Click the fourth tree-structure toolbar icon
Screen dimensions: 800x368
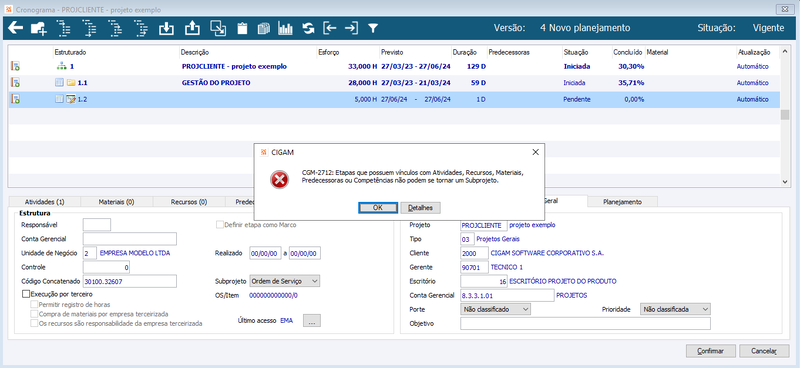140,28
